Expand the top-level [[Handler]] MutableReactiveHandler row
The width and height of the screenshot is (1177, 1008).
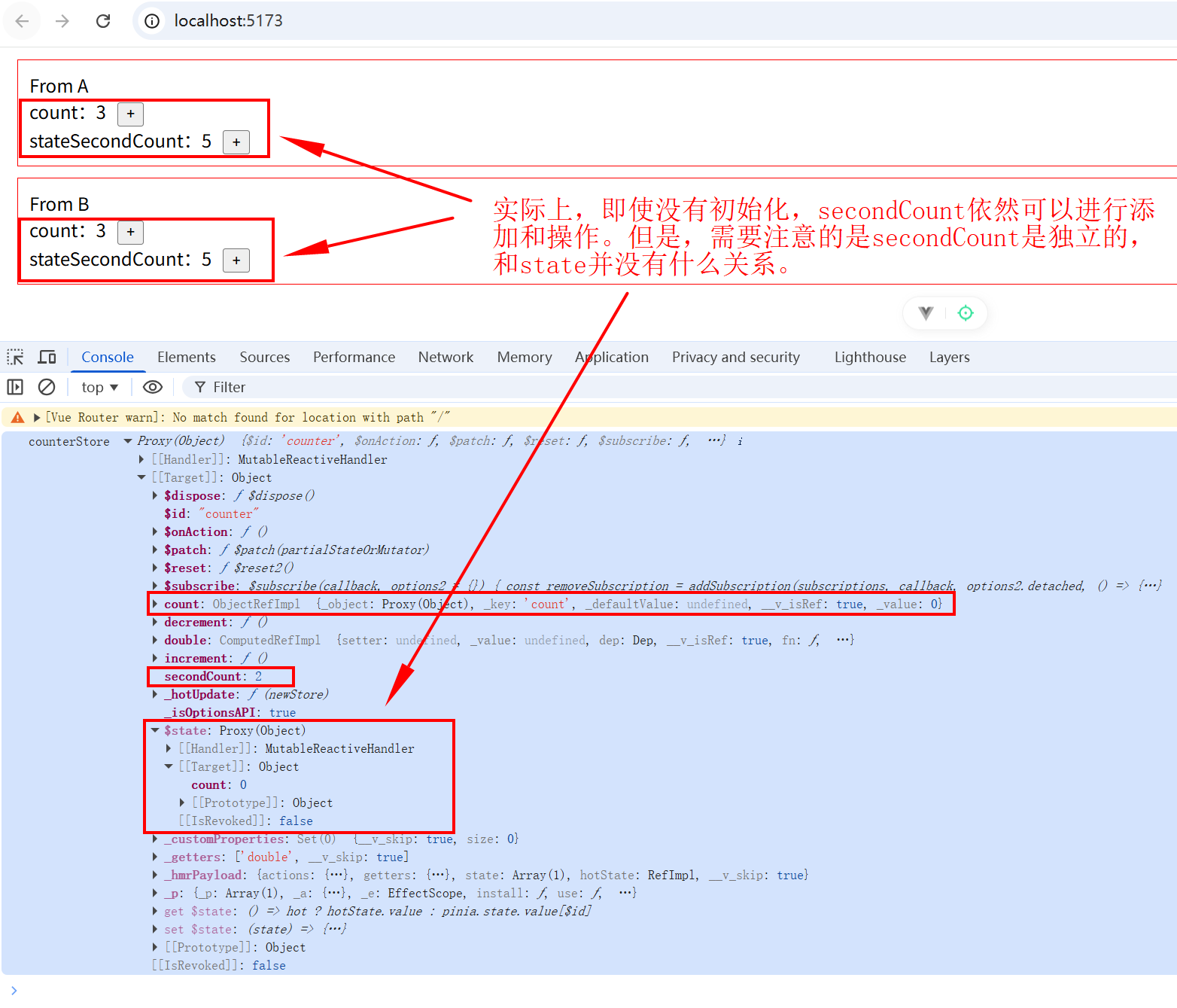pos(141,459)
